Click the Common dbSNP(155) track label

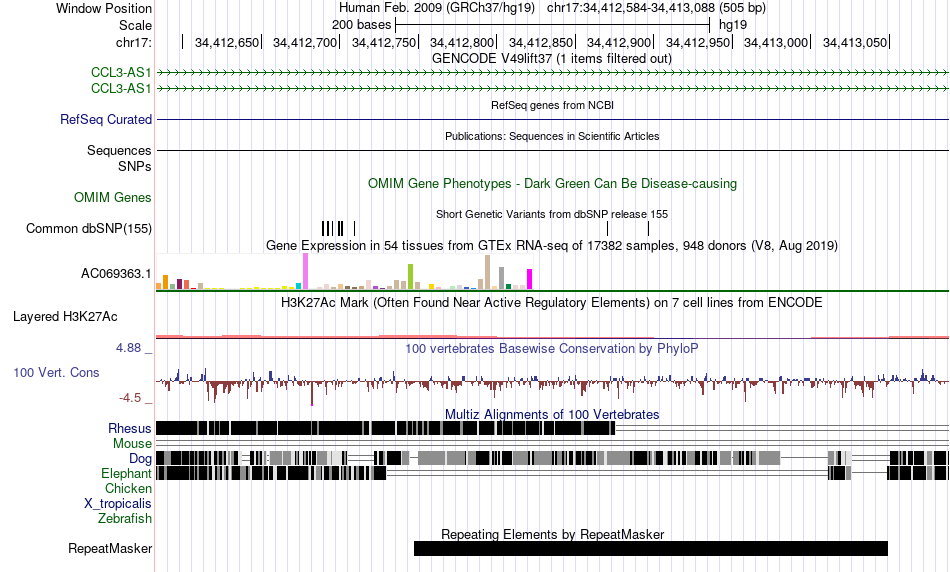89,228
